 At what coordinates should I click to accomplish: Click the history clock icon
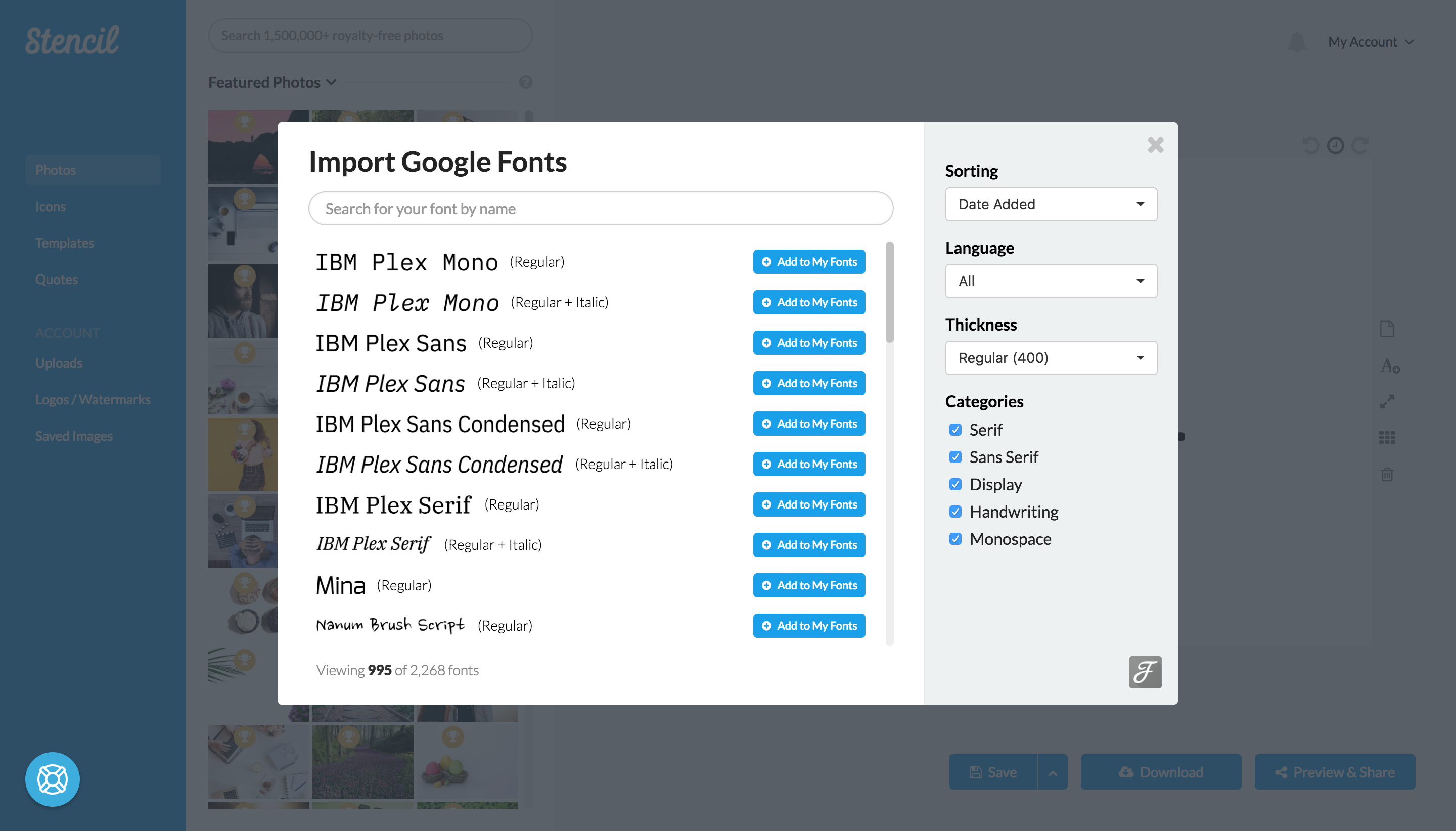coord(1335,146)
